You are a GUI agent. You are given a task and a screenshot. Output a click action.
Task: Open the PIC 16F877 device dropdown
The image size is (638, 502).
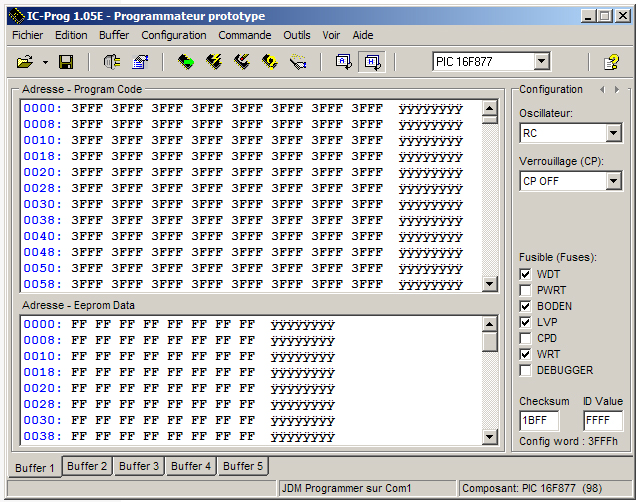coord(542,62)
